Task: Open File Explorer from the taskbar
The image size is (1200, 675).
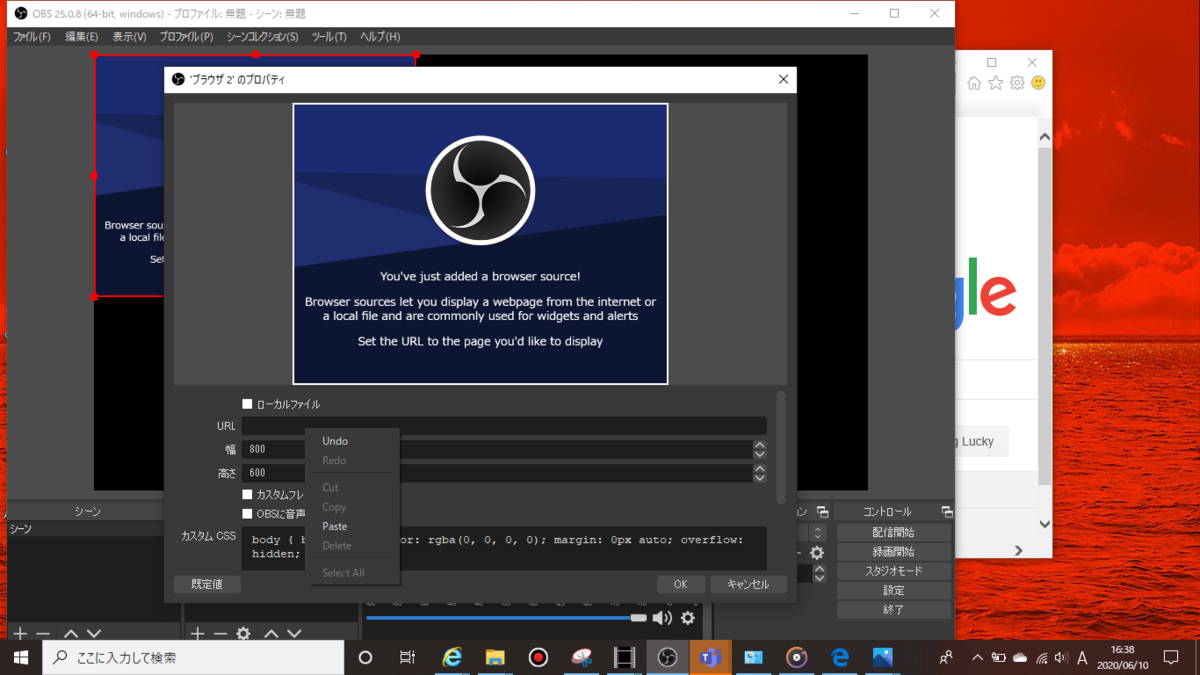Action: [x=495, y=657]
